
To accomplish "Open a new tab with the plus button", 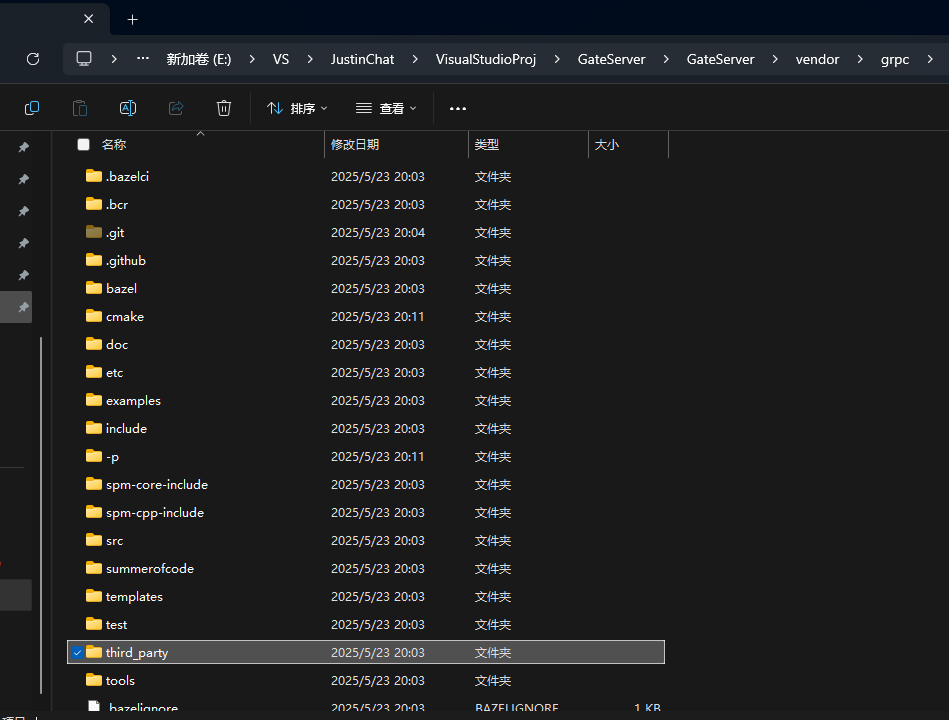I will click(x=133, y=18).
